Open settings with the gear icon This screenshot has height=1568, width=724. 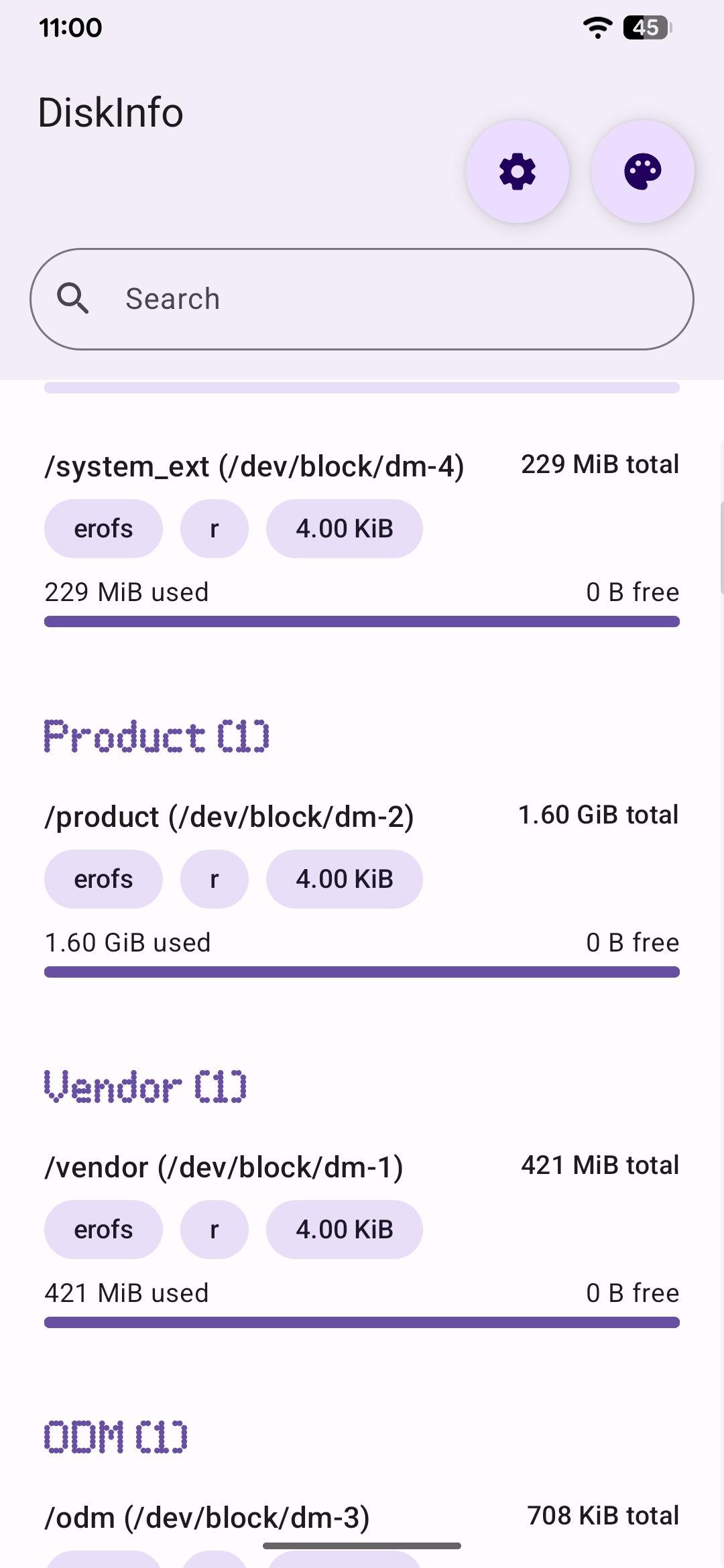518,172
